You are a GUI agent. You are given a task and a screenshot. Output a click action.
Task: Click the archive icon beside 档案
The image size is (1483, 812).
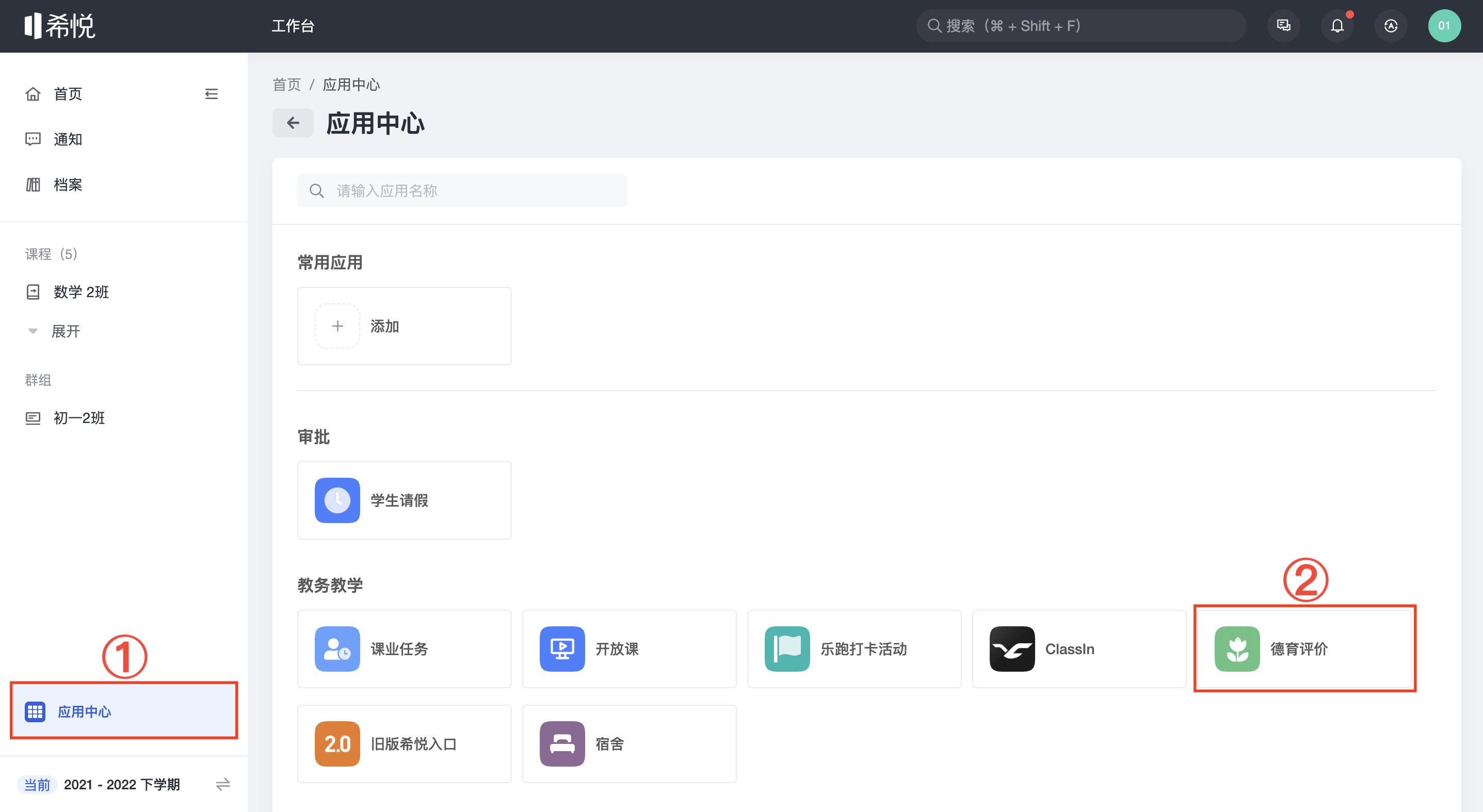pyautogui.click(x=33, y=185)
